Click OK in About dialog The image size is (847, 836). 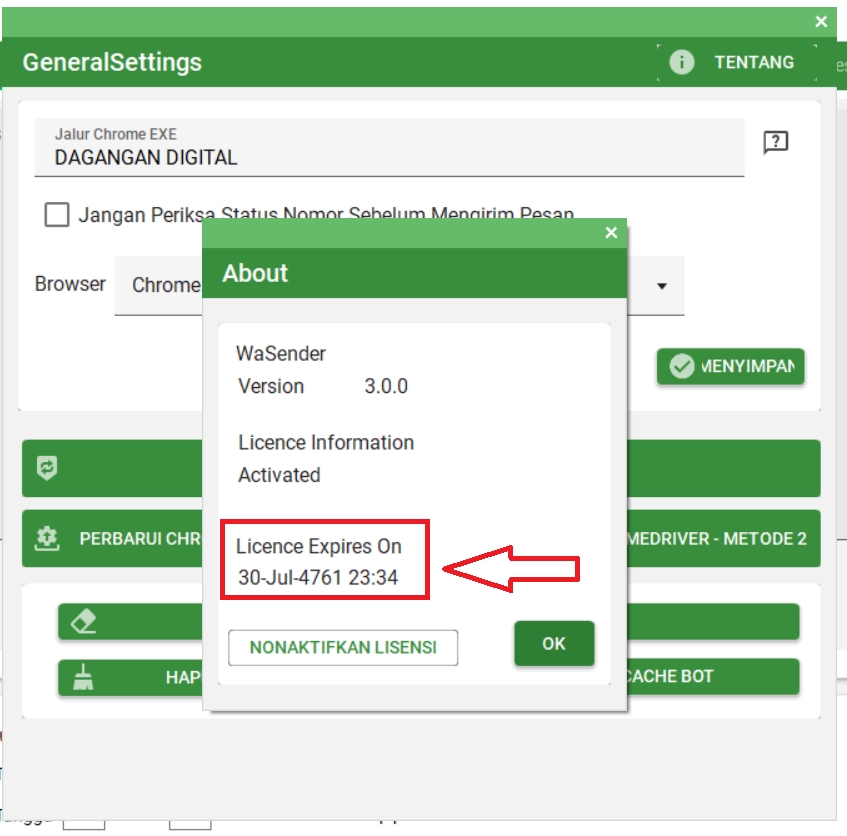[x=554, y=643]
